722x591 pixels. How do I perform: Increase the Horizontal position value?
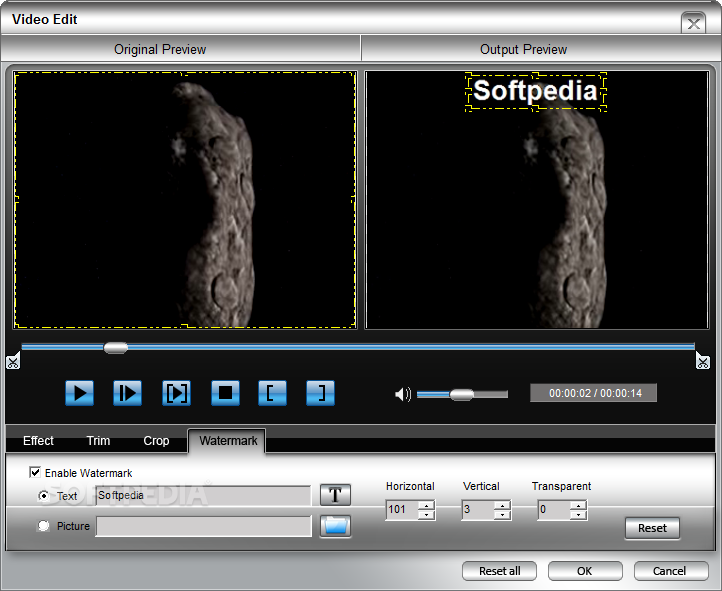426,505
